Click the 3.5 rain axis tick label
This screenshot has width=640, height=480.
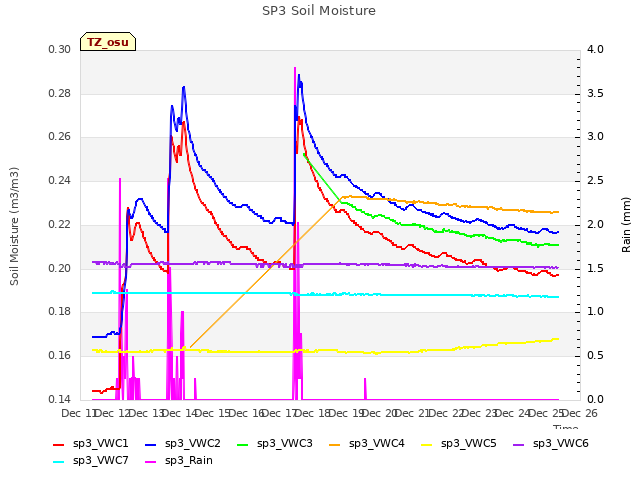595,93
